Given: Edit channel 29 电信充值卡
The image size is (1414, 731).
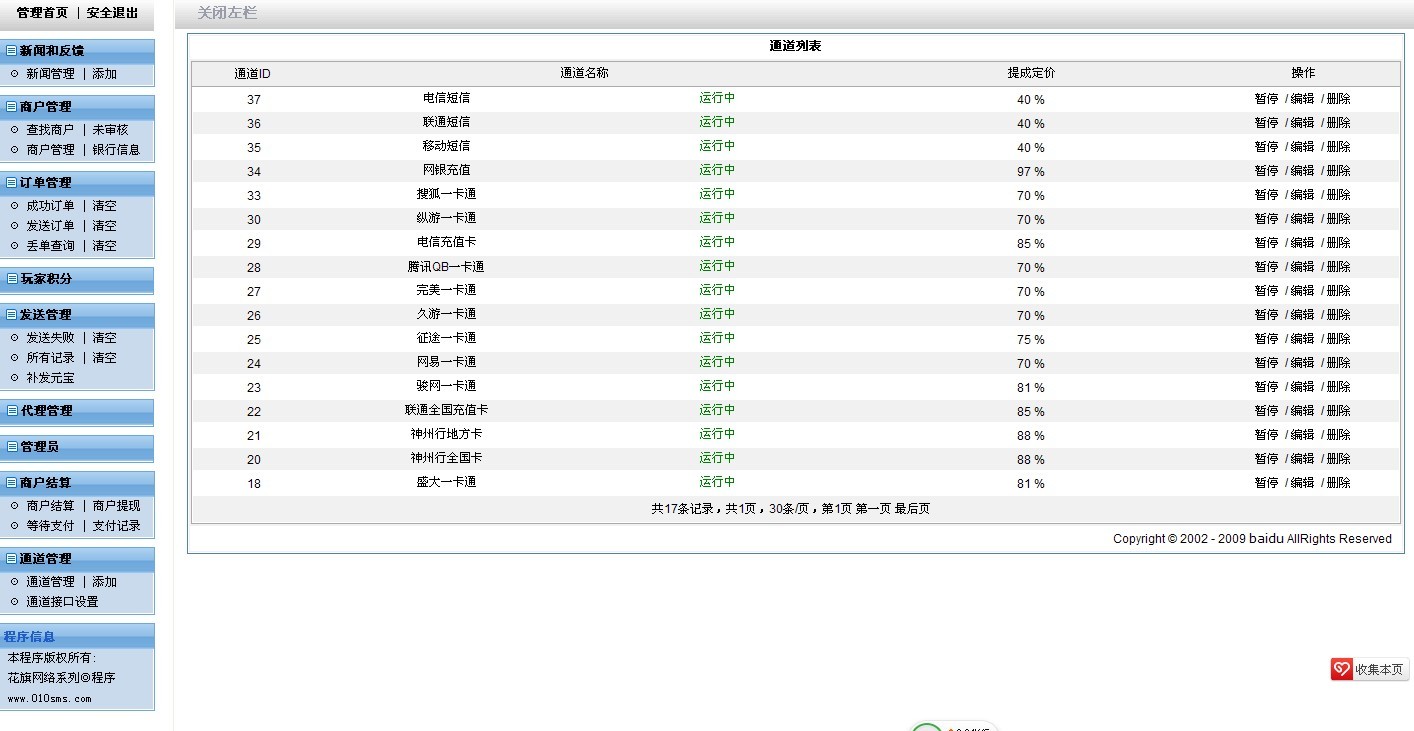Looking at the screenshot, I should 1302,243.
